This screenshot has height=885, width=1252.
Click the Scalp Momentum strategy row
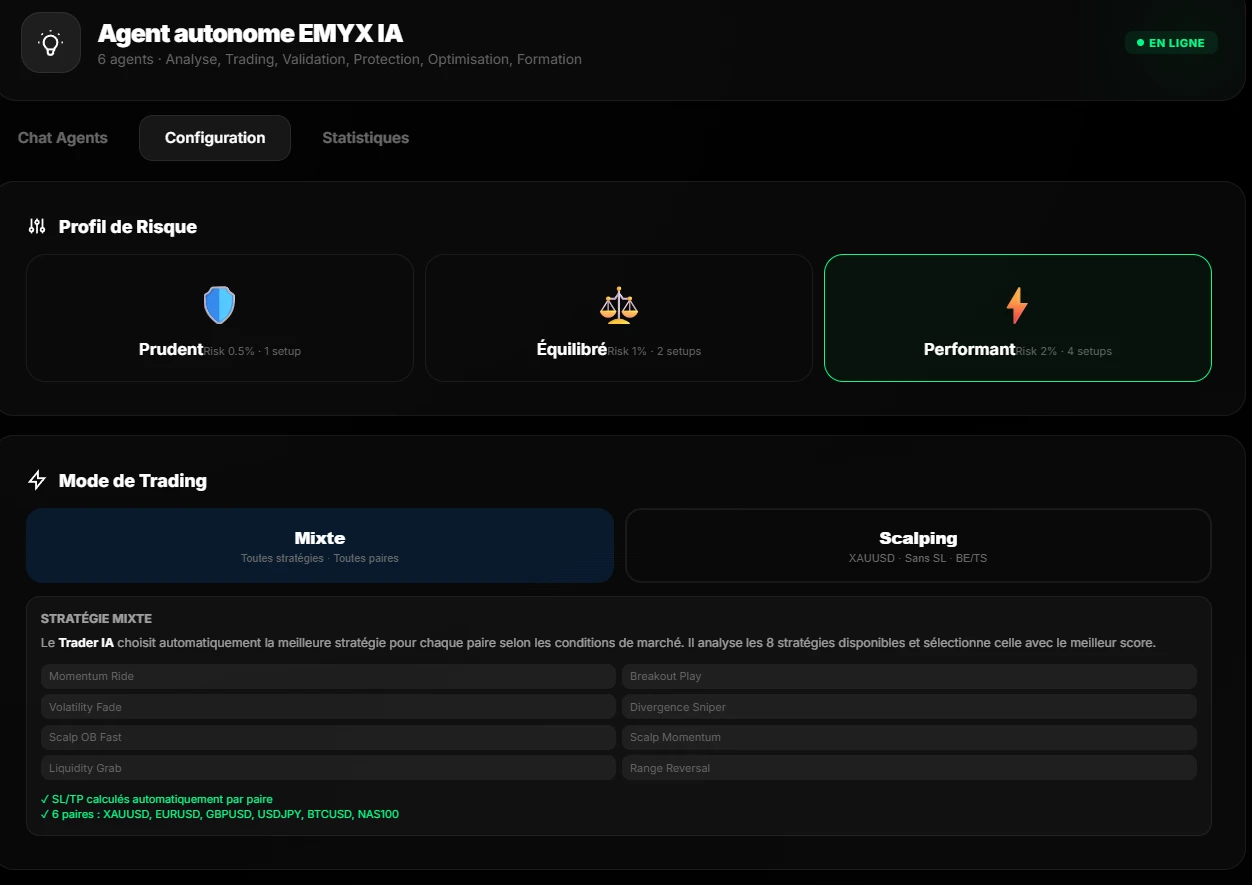(x=909, y=737)
